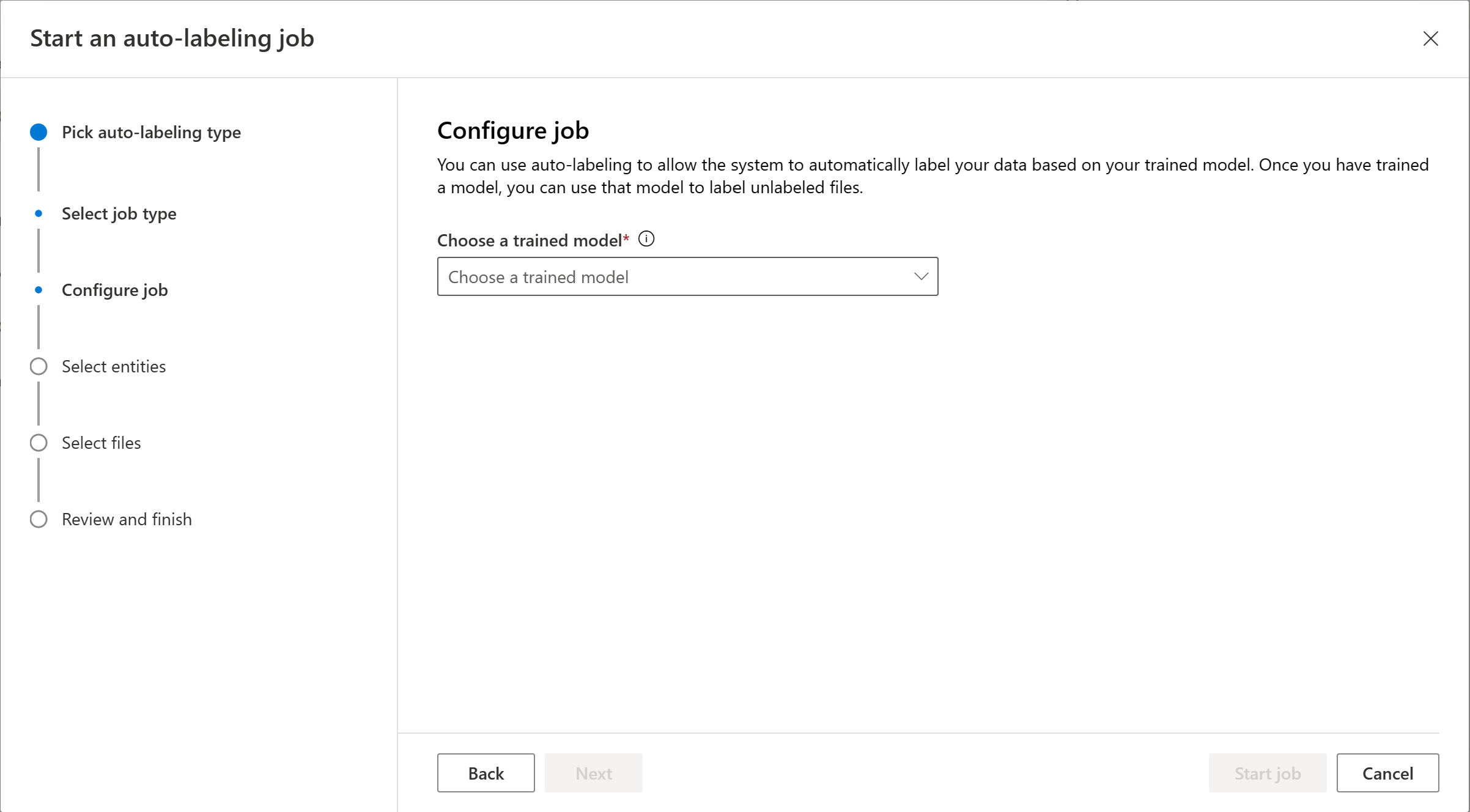
Task: Click the chevron arrow in the trained model combo box
Action: click(x=921, y=276)
